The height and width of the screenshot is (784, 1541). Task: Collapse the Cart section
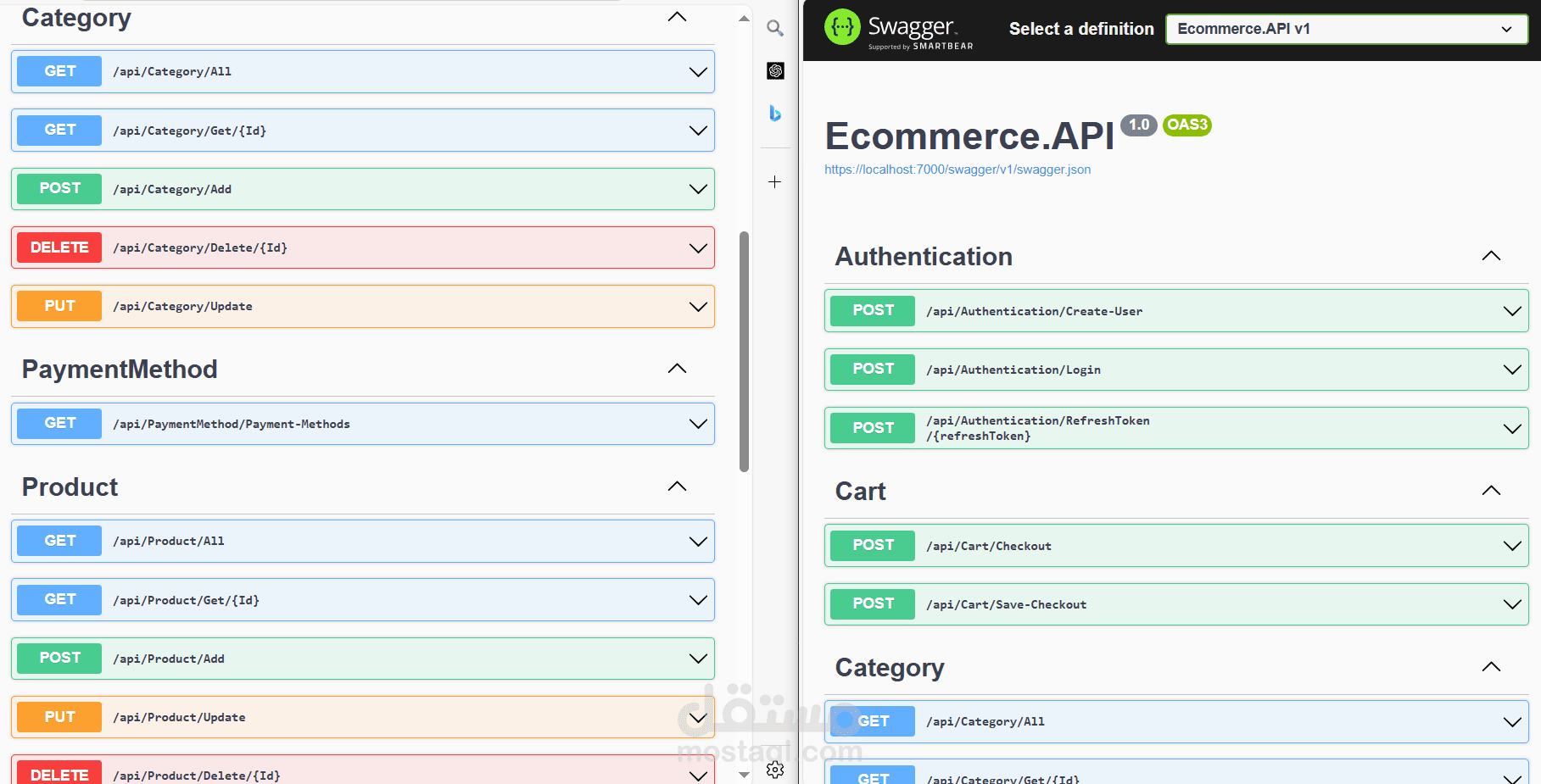click(x=1491, y=491)
